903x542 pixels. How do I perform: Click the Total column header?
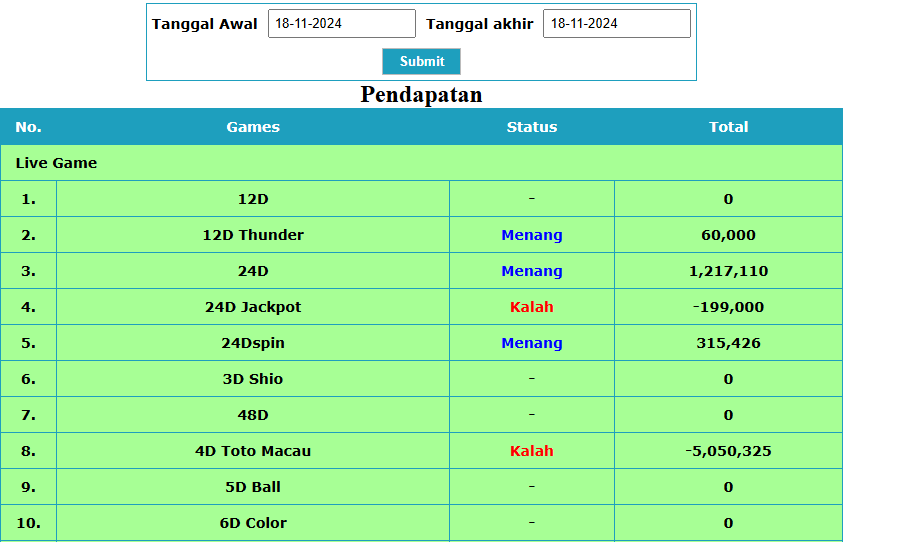pos(729,127)
